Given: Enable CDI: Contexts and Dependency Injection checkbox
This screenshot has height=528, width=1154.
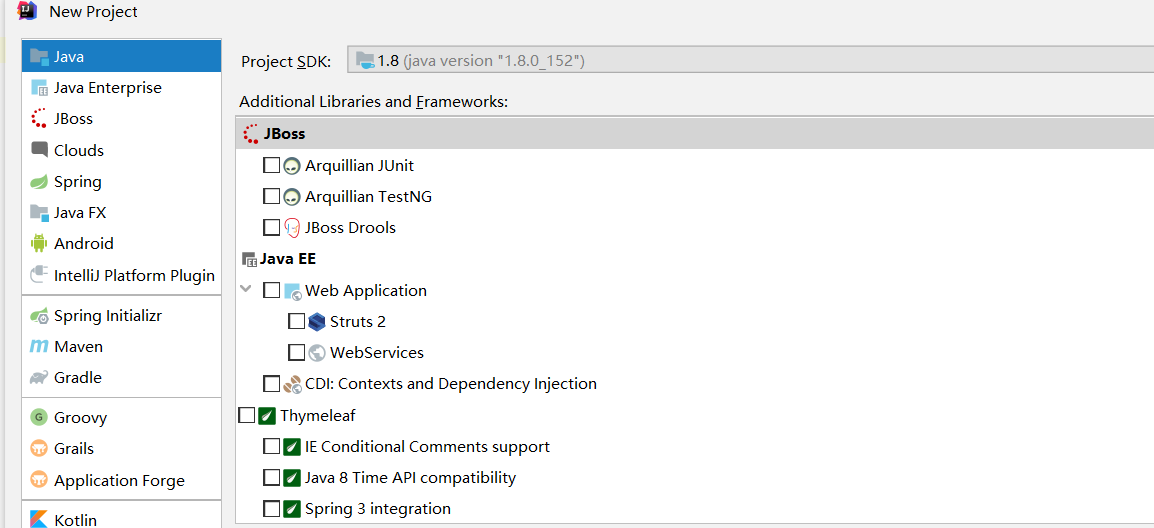Looking at the screenshot, I should [272, 383].
